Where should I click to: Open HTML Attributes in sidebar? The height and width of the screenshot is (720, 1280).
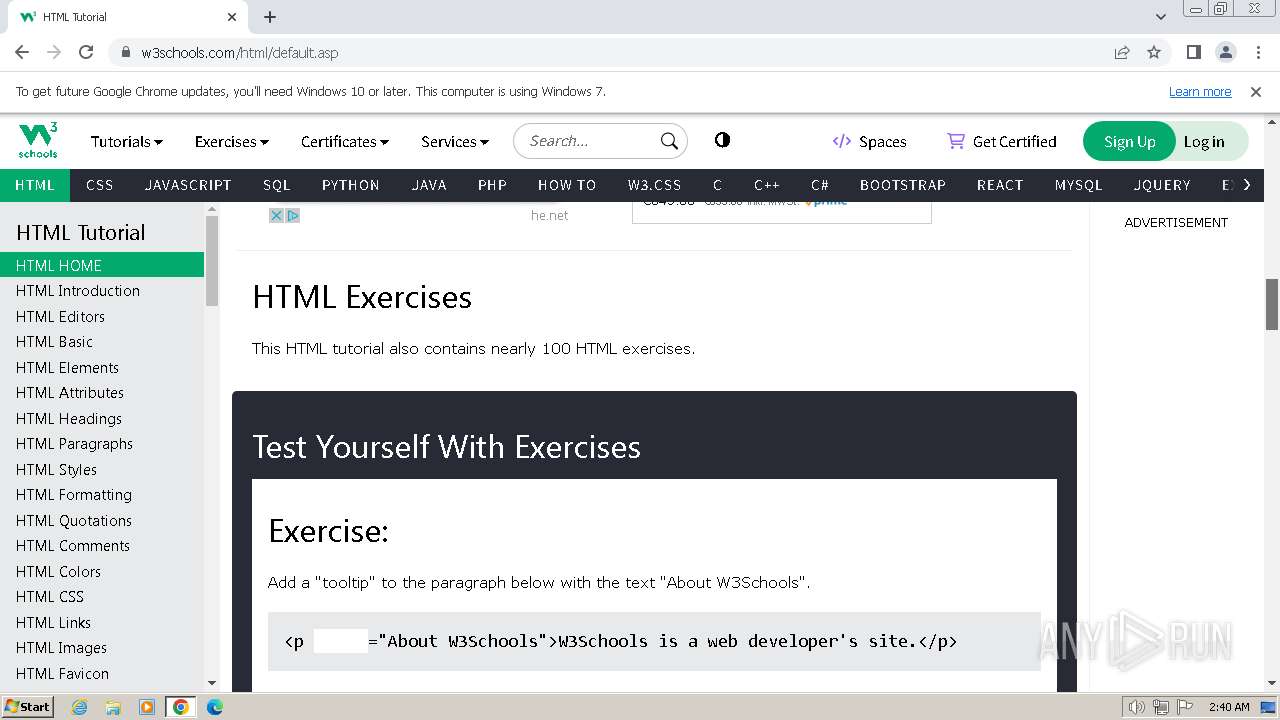pyautogui.click(x=102, y=392)
